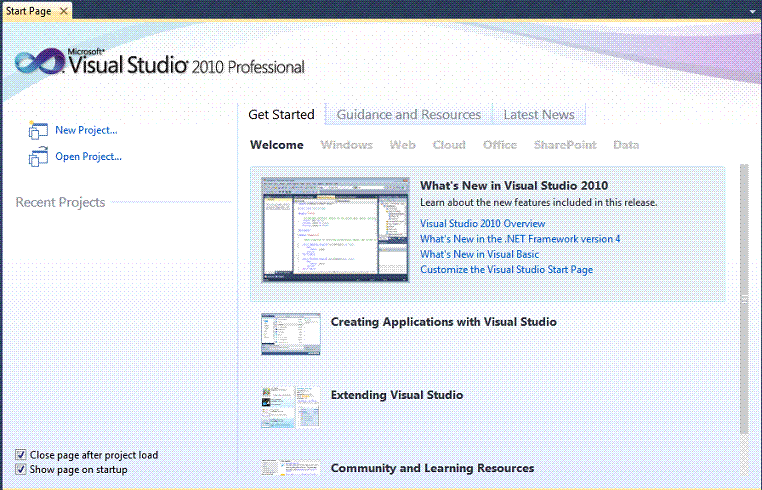Screen dimensions: 762x490
Task: Click the Visual Studio infinity logo
Action: coord(39,62)
